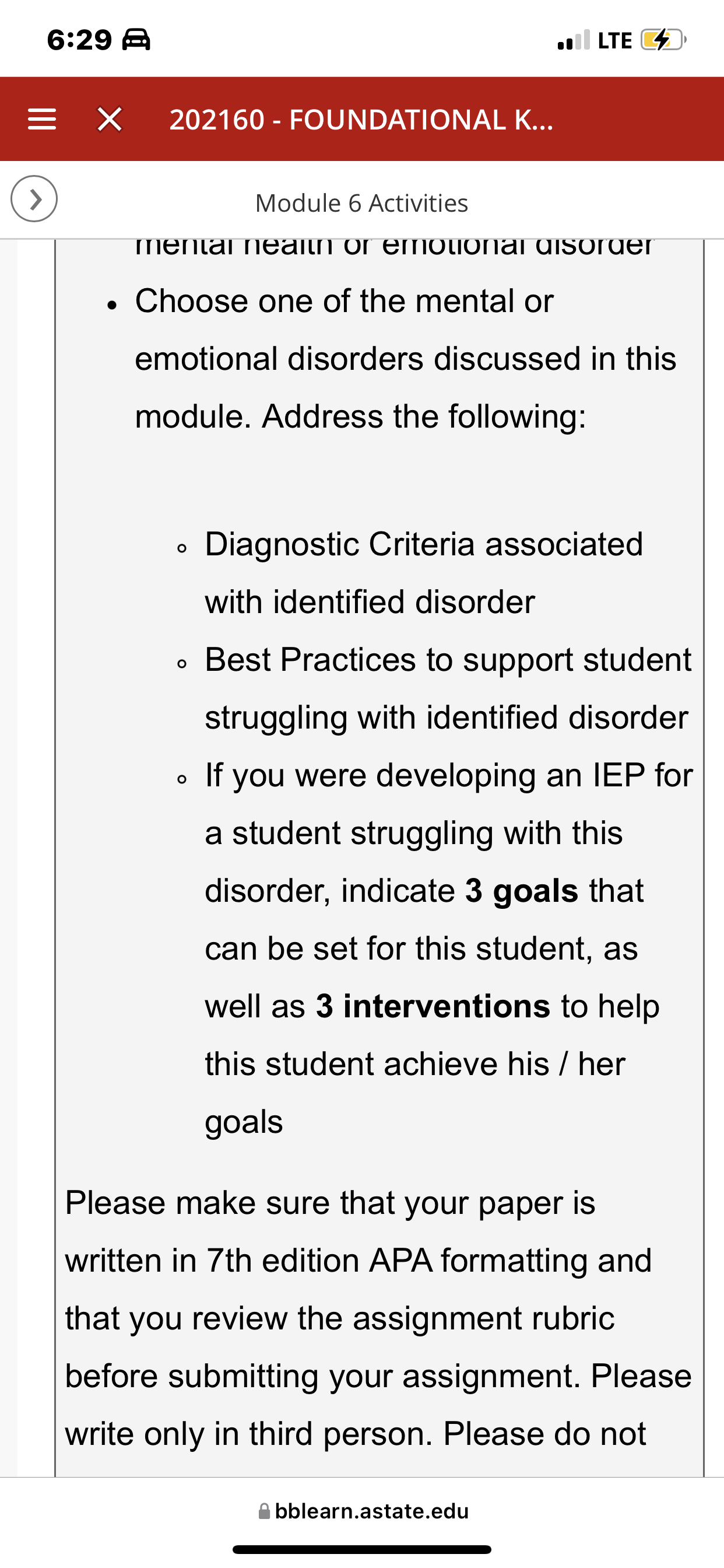This screenshot has width=724, height=1568.
Task: Tap the cellular signal bars icon
Action: [x=573, y=40]
